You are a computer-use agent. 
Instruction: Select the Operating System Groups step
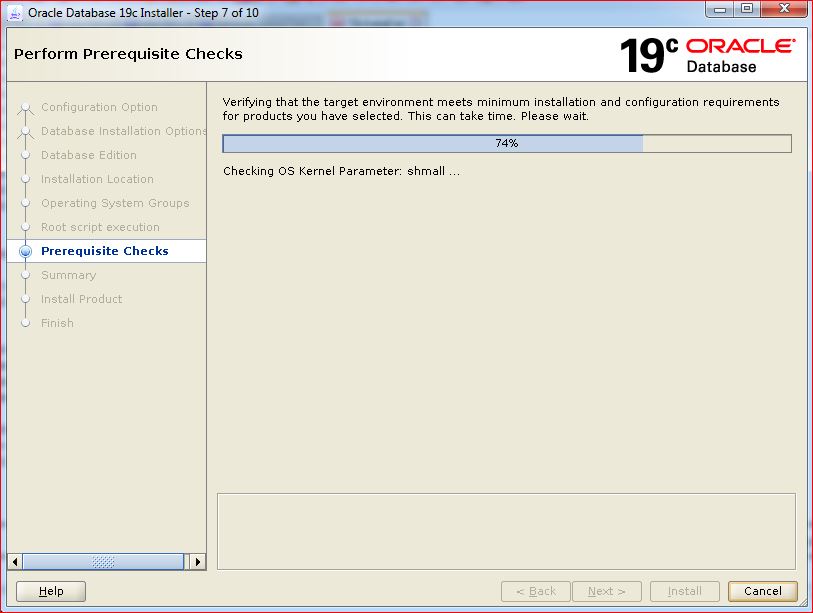(115, 203)
